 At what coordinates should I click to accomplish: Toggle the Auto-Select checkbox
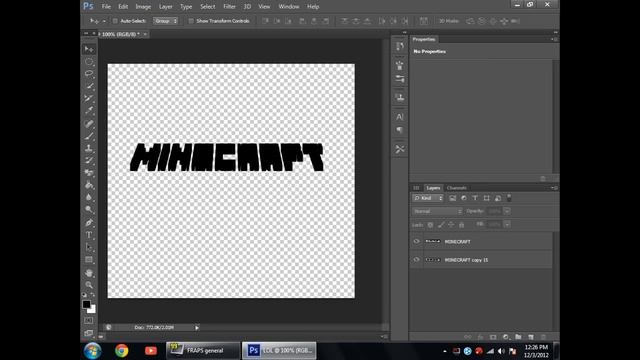pyautogui.click(x=115, y=21)
